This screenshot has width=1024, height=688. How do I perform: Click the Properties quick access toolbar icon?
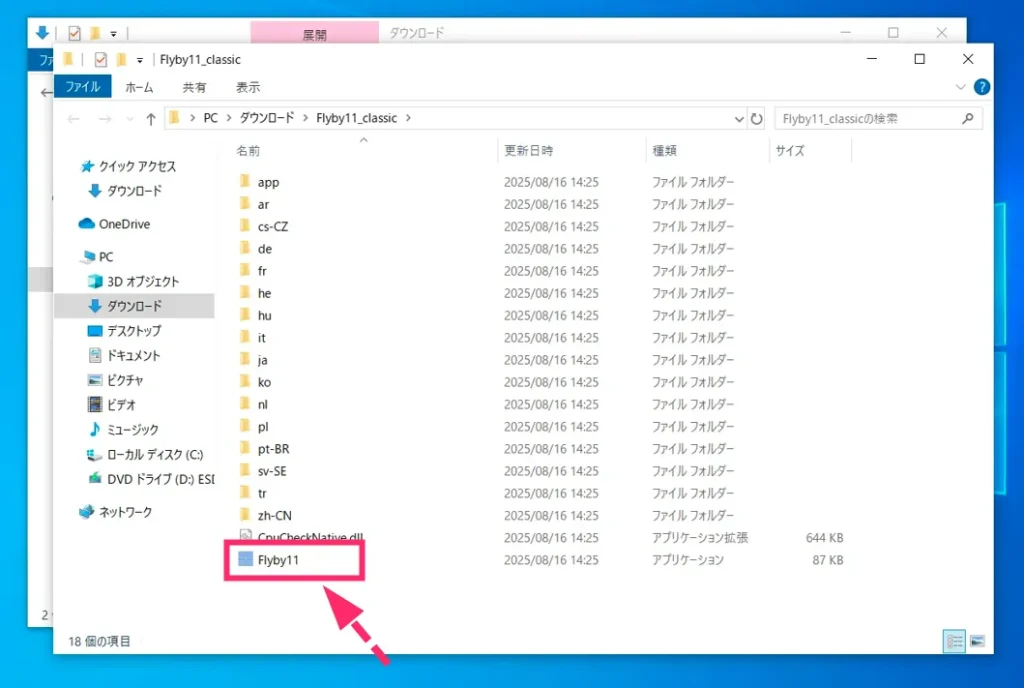[x=100, y=59]
